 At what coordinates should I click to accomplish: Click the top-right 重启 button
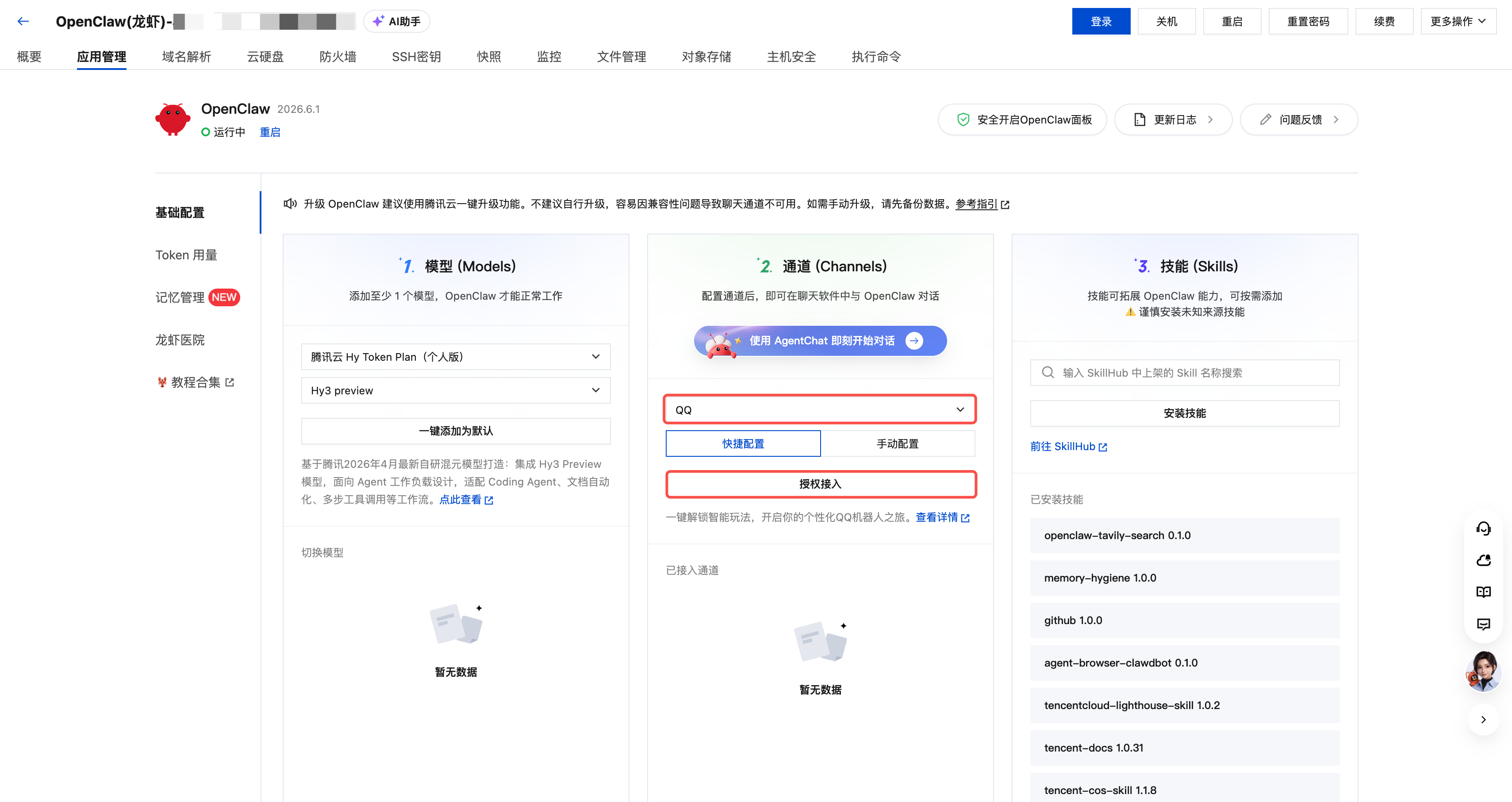click(x=1232, y=21)
